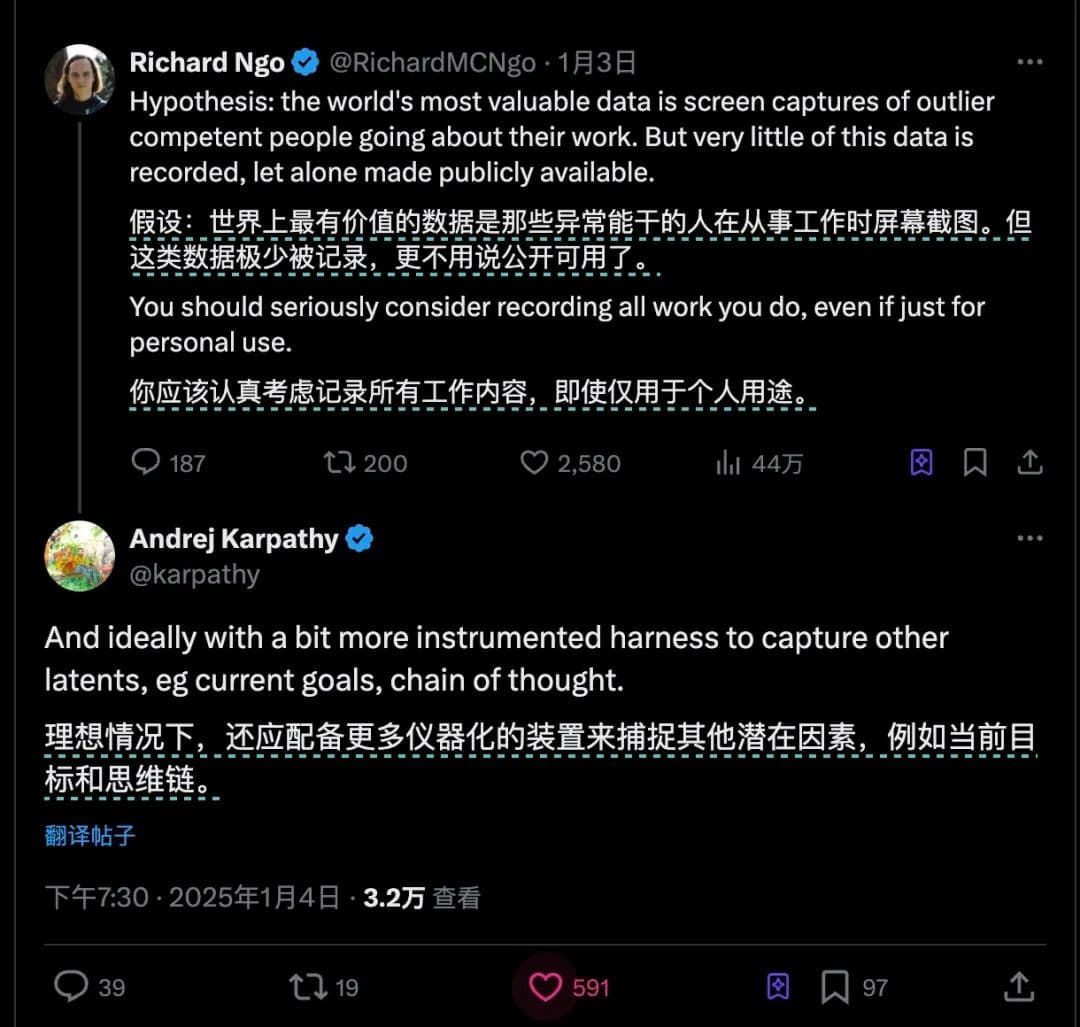Bookmark Andrej Karpathy's post

click(835, 987)
